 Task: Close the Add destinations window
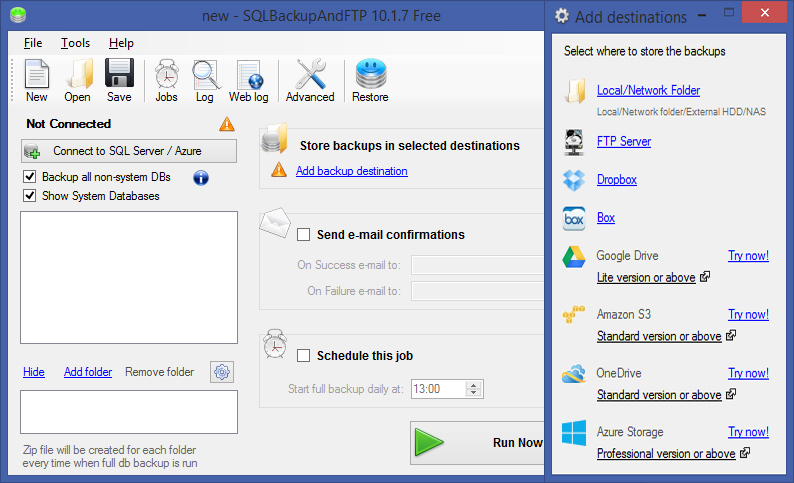764,13
